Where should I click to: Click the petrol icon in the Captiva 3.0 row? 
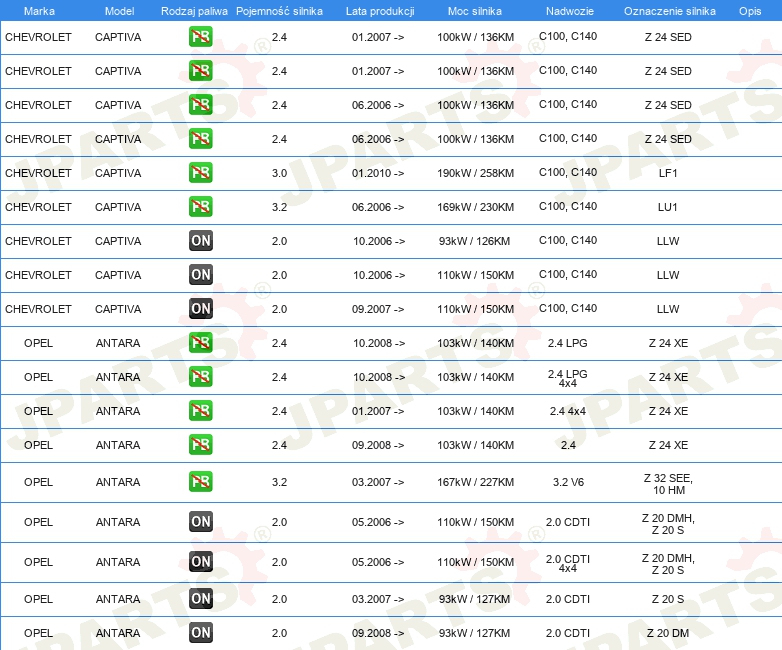point(201,173)
